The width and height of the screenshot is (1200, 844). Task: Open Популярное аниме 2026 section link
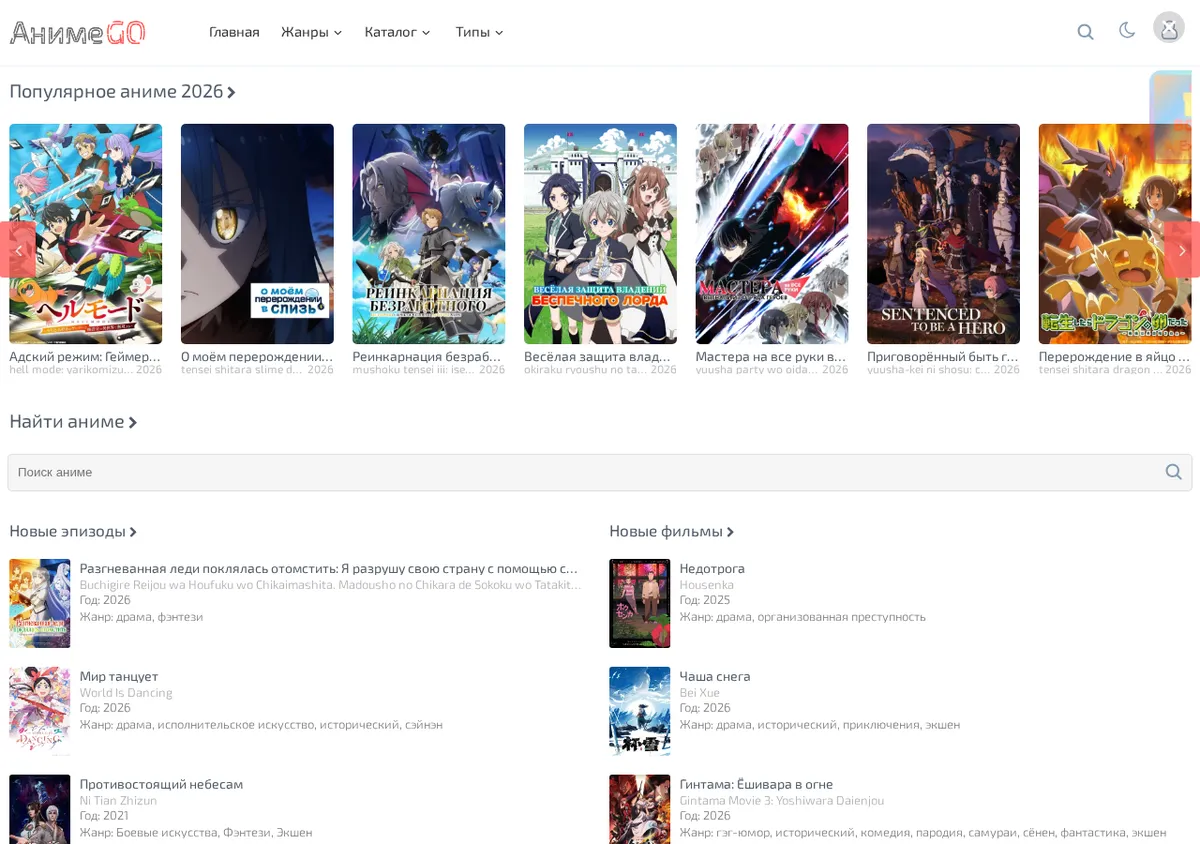(x=123, y=92)
